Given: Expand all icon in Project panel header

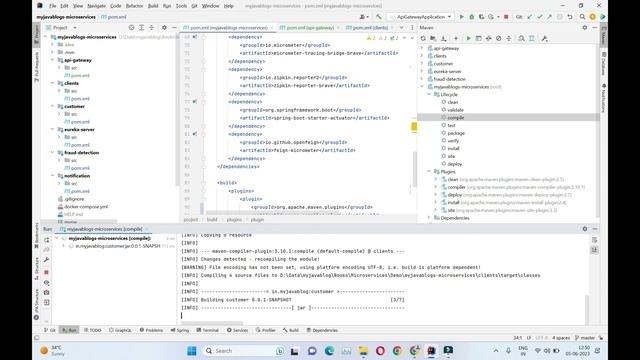Looking at the screenshot, I should [x=141, y=27].
